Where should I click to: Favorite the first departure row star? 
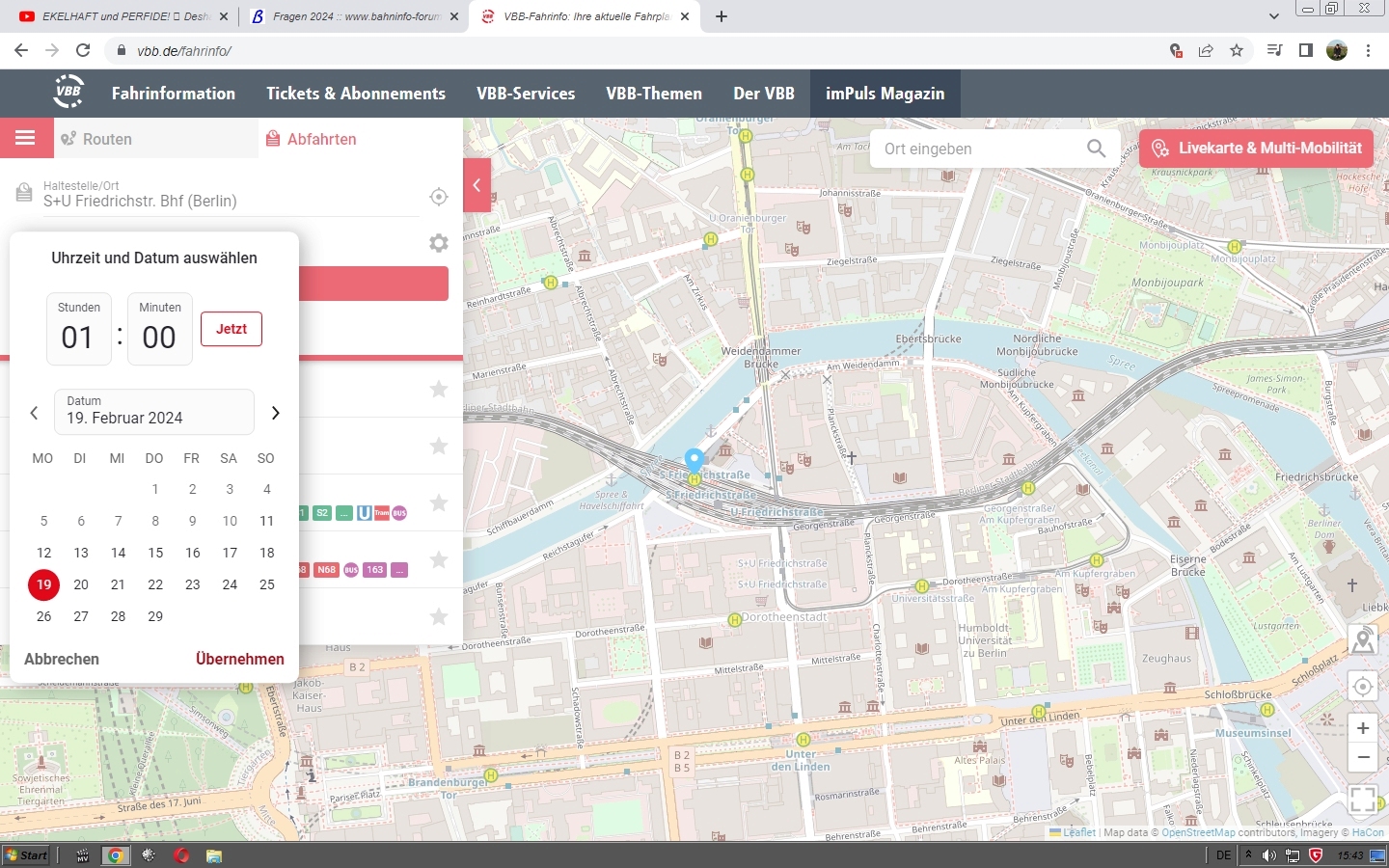pos(439,389)
